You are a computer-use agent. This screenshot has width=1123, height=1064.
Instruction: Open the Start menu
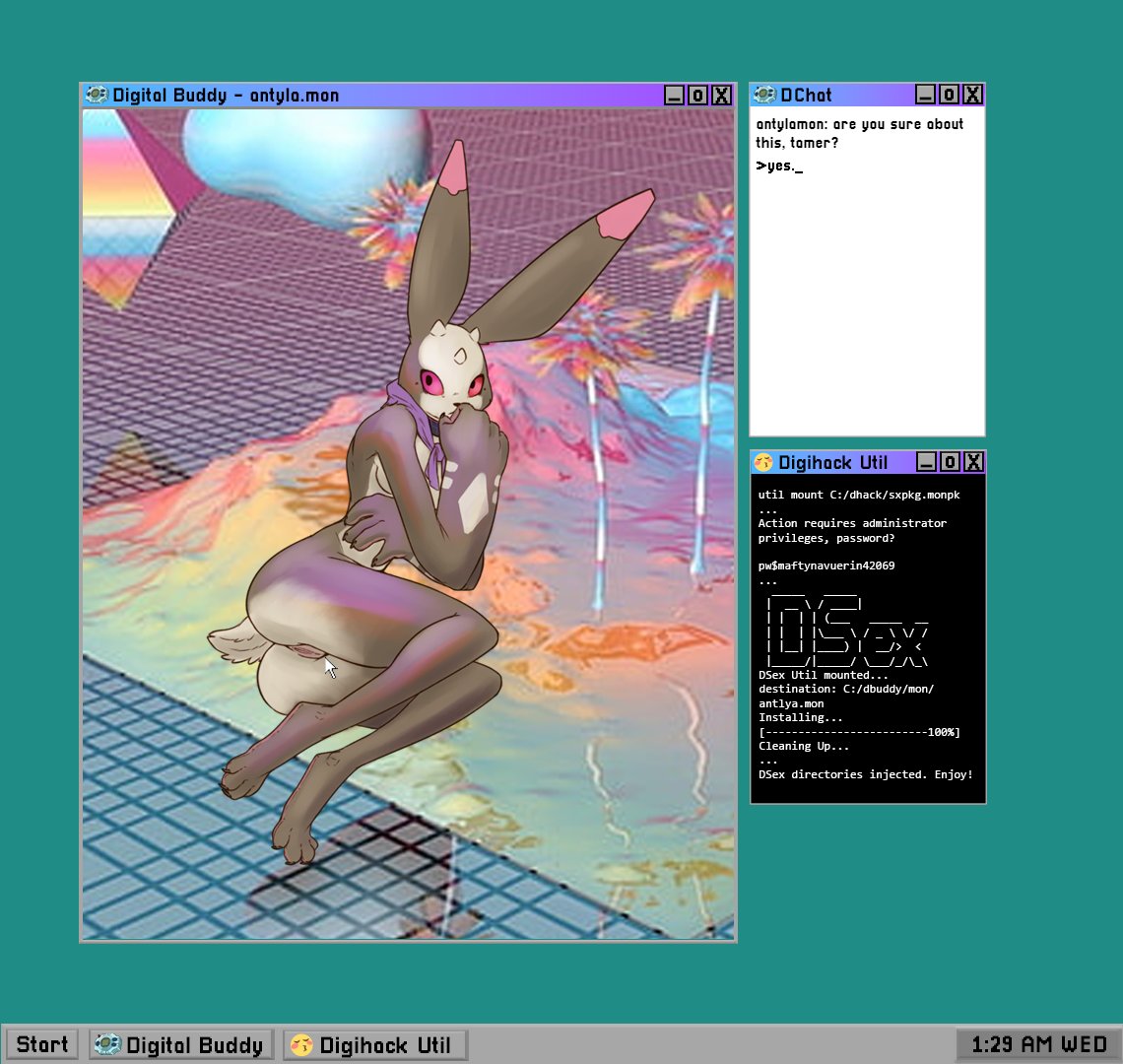point(42,1045)
